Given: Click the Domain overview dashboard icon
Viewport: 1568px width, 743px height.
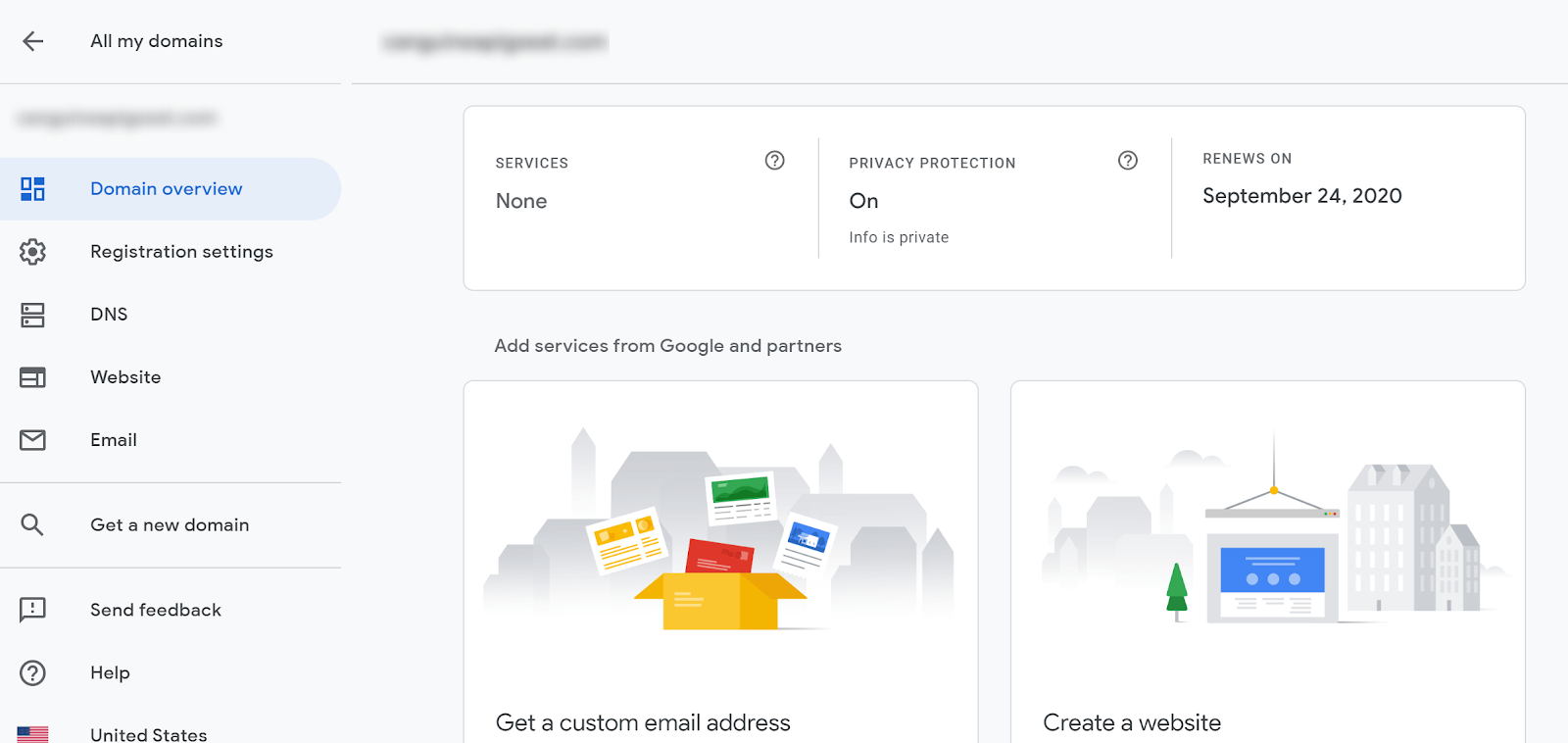Looking at the screenshot, I should [x=33, y=189].
